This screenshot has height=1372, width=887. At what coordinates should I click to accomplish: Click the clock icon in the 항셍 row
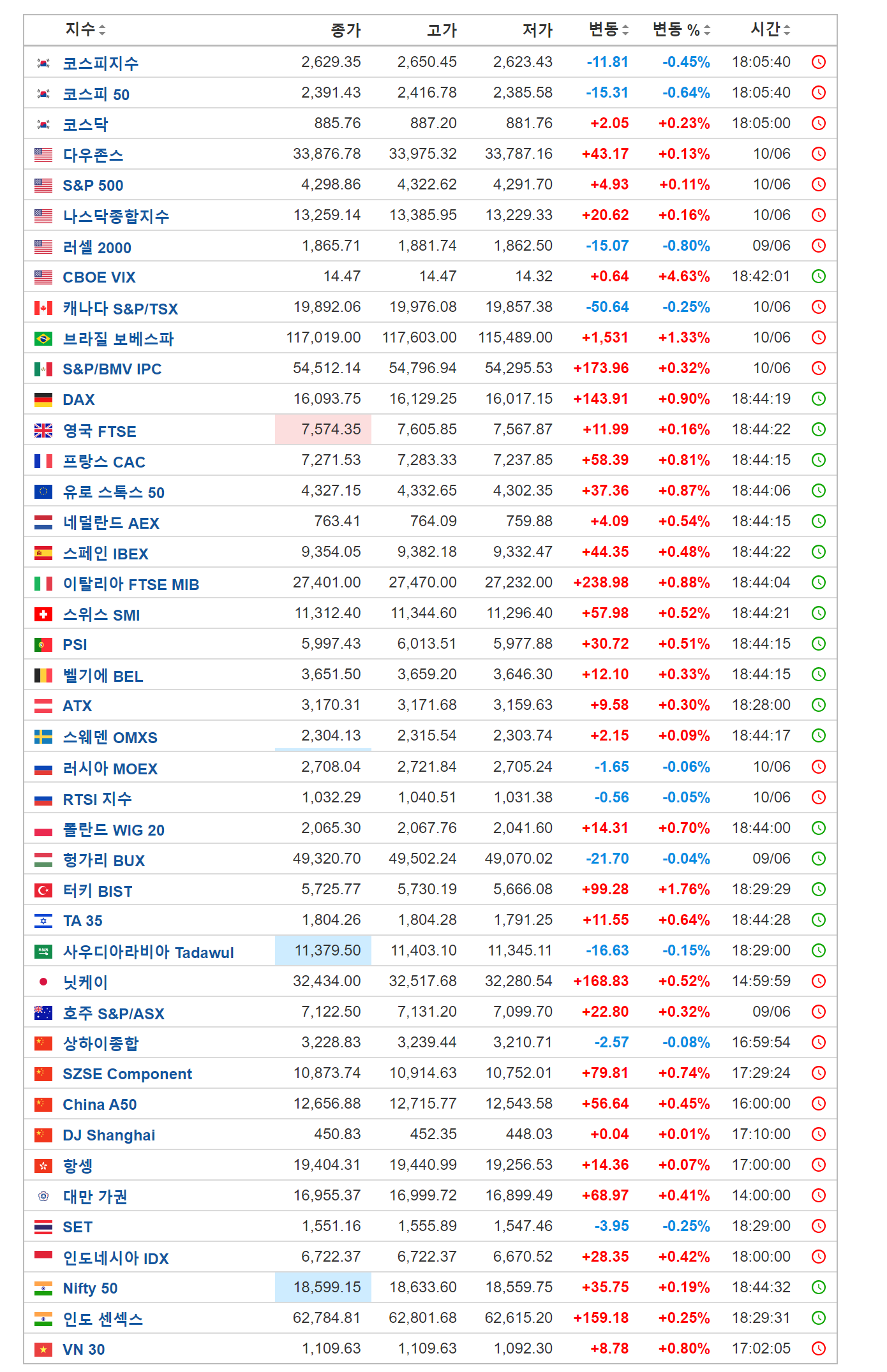[819, 1165]
